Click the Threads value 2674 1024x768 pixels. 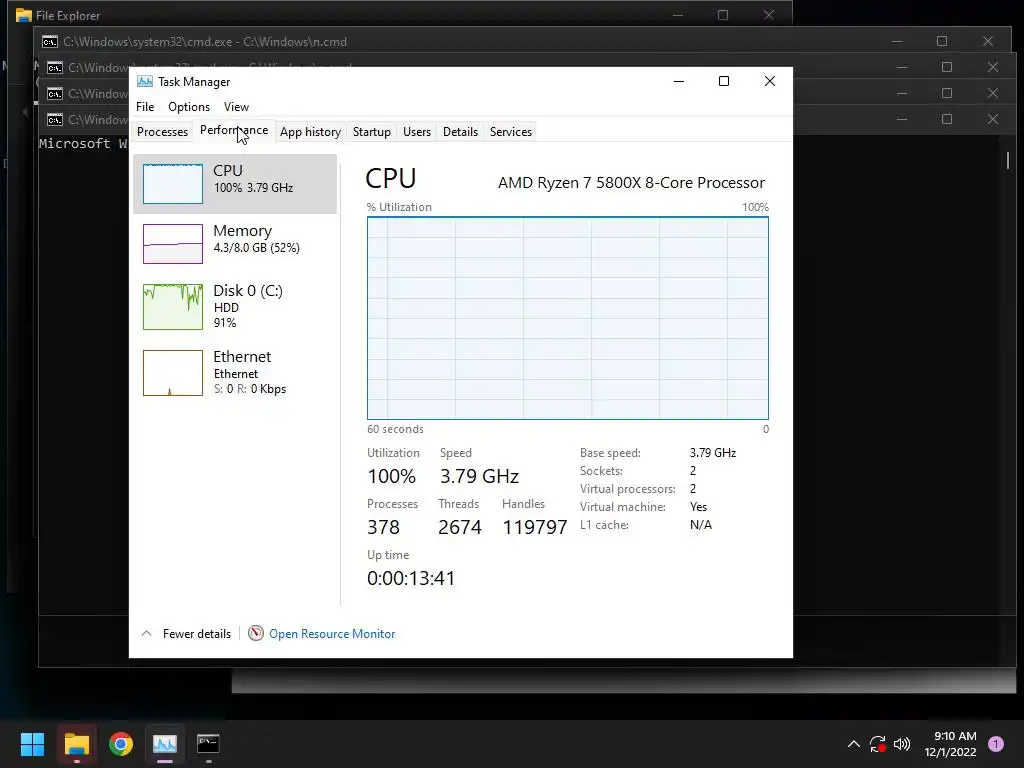click(x=460, y=527)
